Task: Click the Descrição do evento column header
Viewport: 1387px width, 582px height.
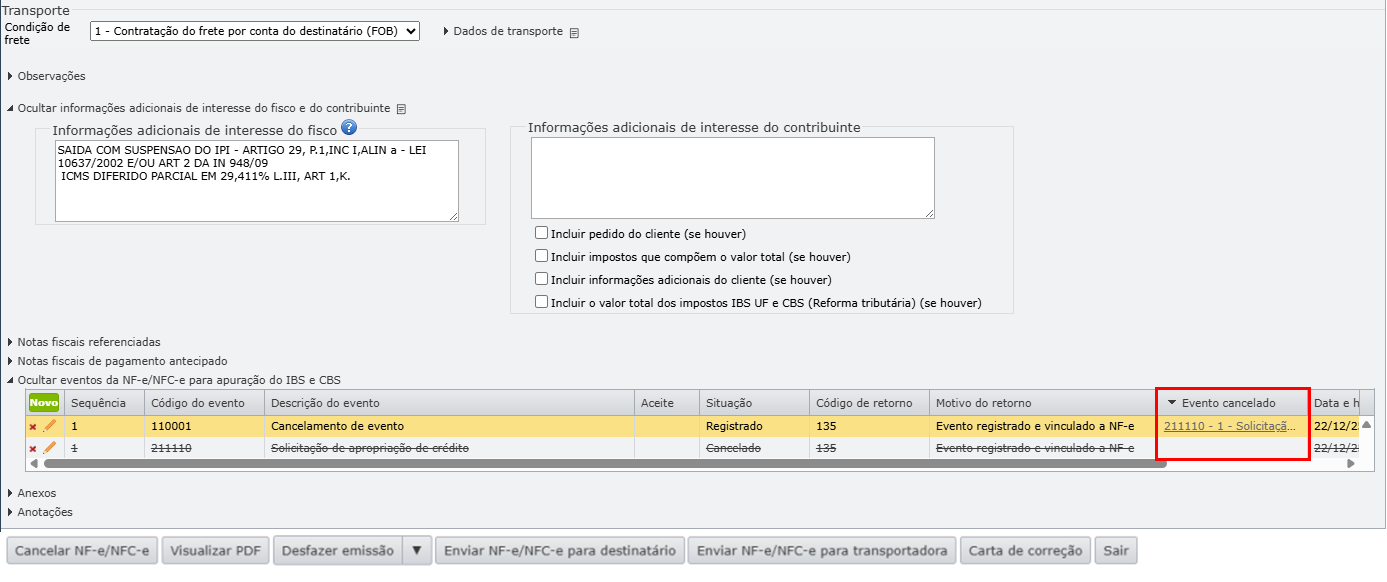Action: click(450, 403)
